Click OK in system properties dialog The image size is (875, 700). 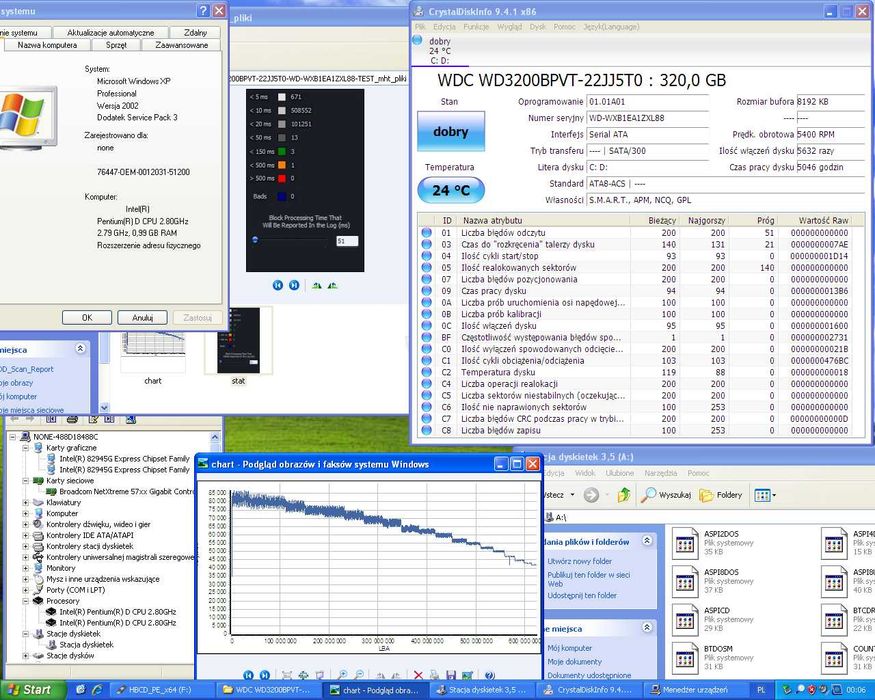click(x=87, y=318)
